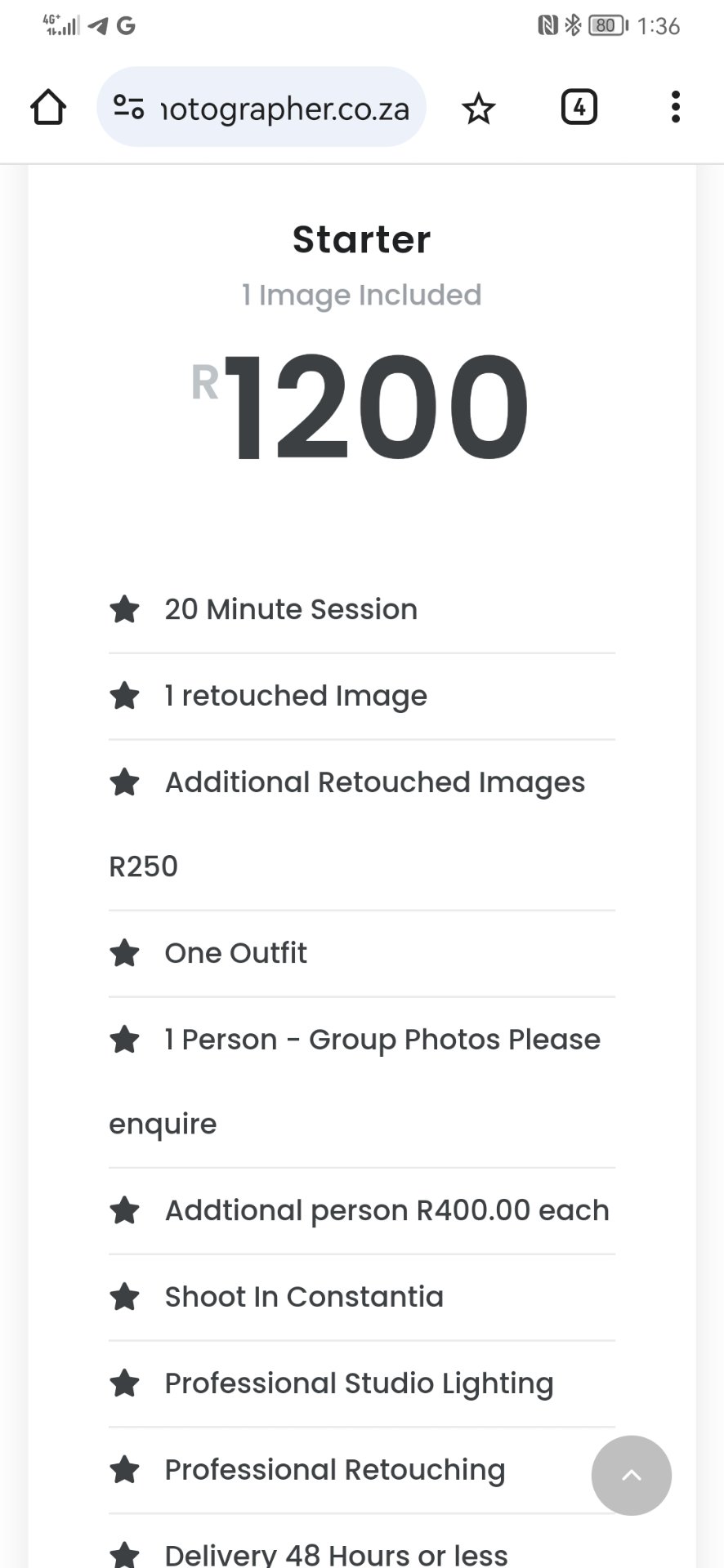Tap Addtional person R400.00 each item
Image resolution: width=724 pixels, height=1568 pixels.
tap(387, 1210)
